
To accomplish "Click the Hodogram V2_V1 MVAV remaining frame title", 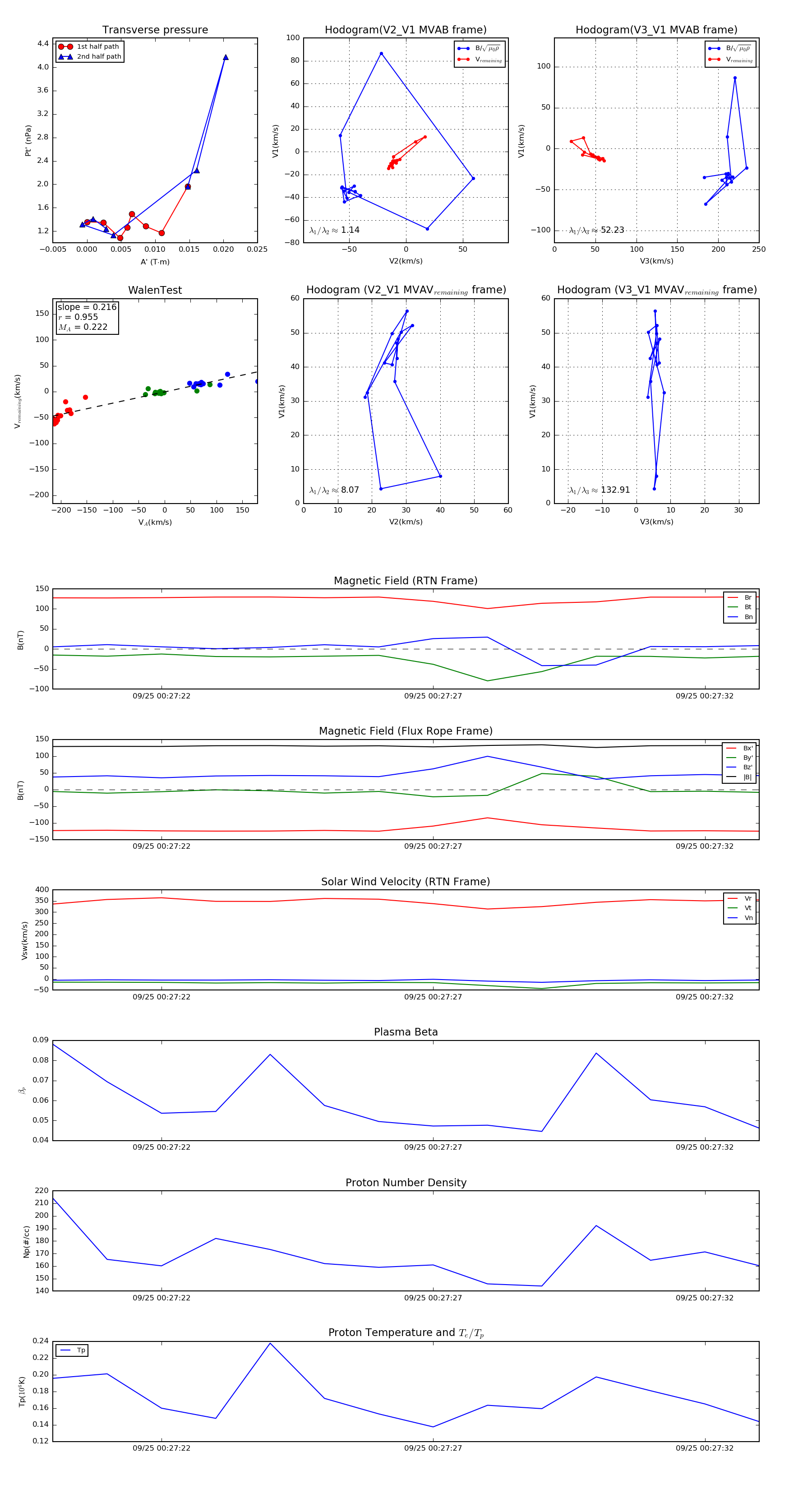I will pos(406,290).
